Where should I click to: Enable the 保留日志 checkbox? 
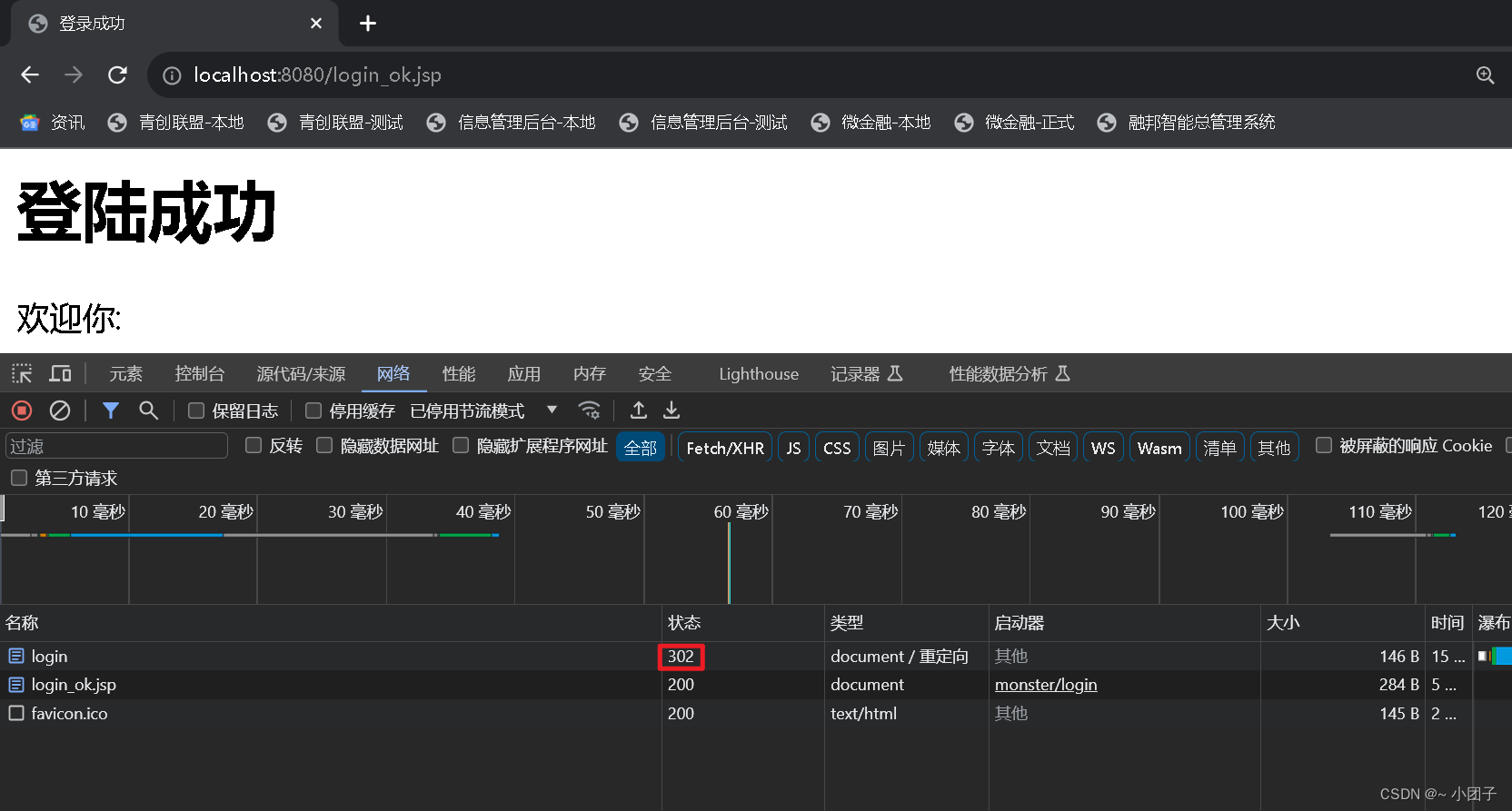coord(195,410)
